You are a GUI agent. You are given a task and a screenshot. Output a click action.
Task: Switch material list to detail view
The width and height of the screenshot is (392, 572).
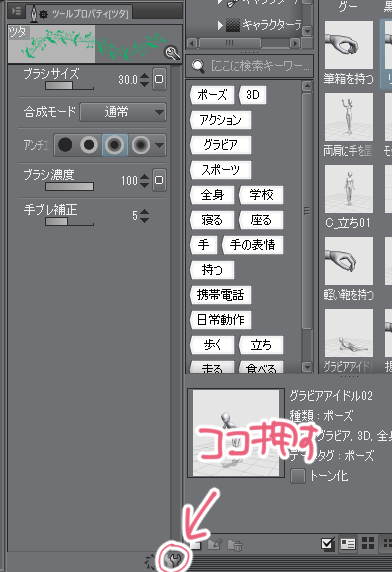348,544
